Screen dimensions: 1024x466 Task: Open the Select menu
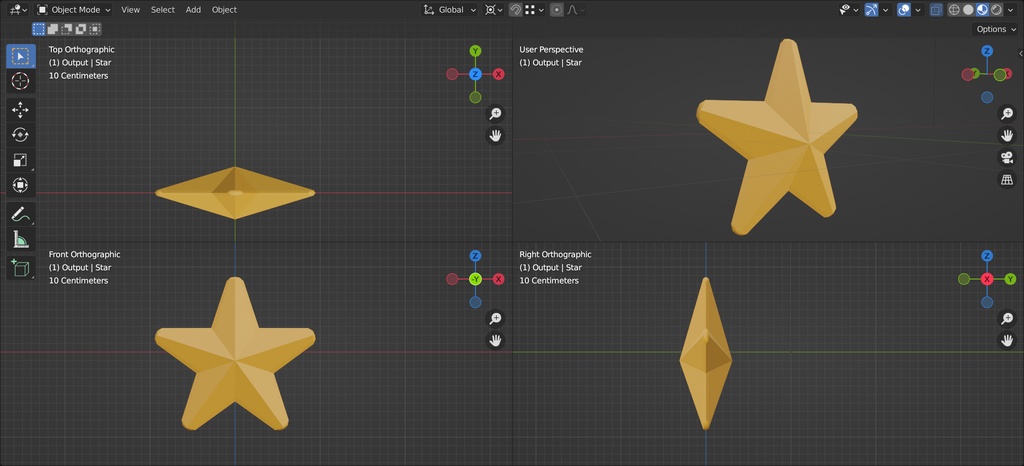point(163,10)
